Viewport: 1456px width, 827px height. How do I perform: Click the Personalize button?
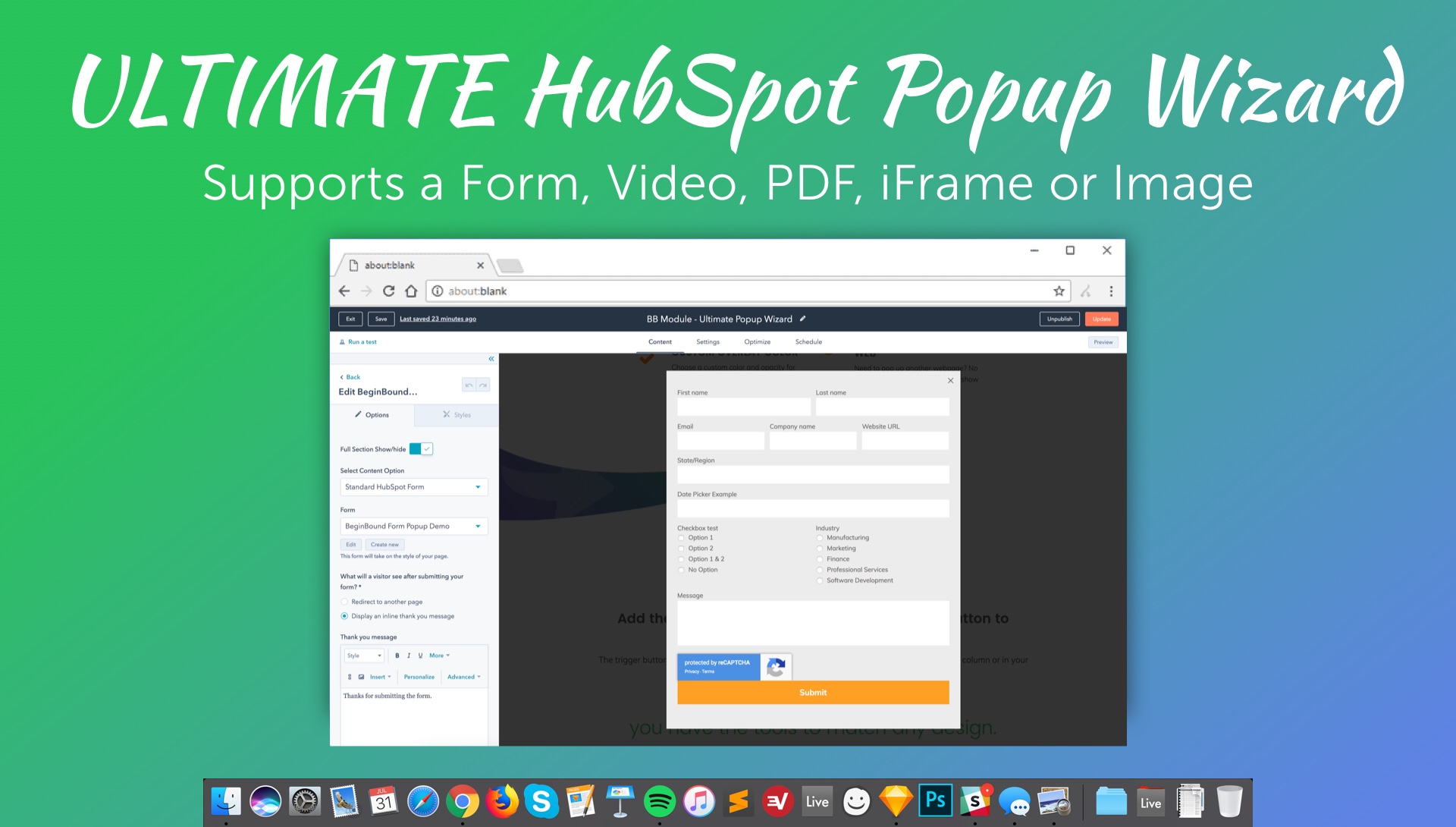pyautogui.click(x=419, y=677)
